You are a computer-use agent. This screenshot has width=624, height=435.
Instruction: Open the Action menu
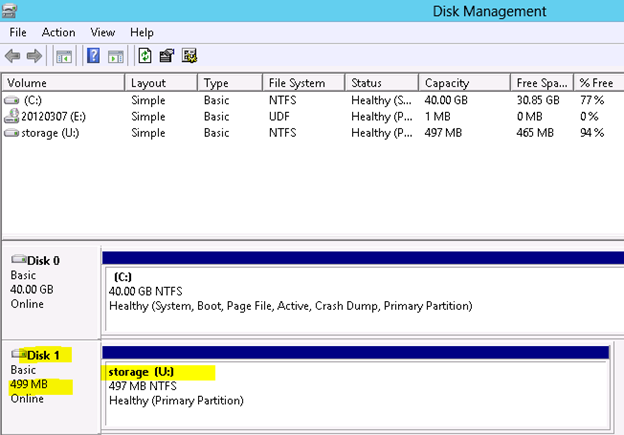click(x=58, y=32)
